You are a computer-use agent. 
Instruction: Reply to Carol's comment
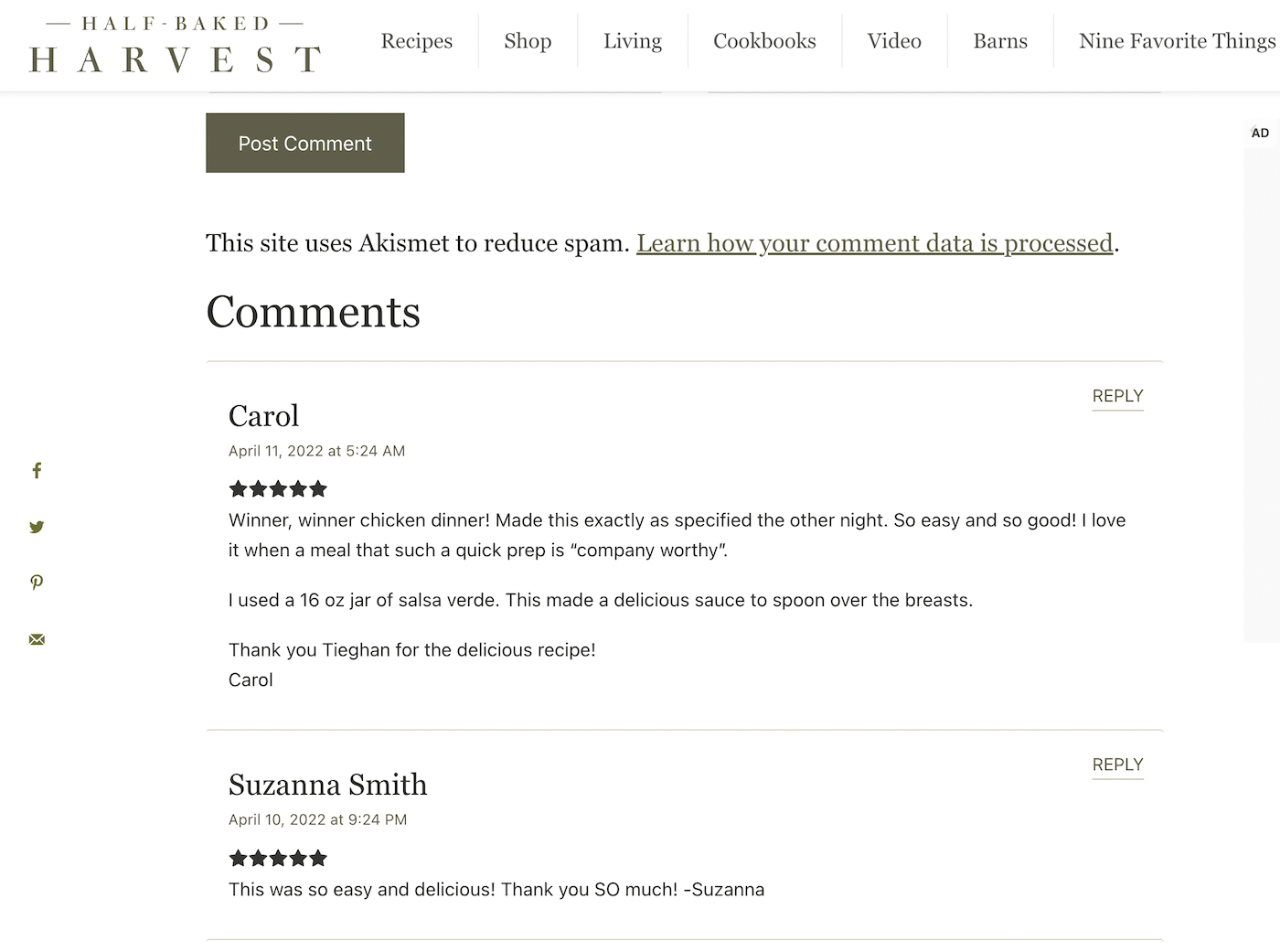point(1117,396)
